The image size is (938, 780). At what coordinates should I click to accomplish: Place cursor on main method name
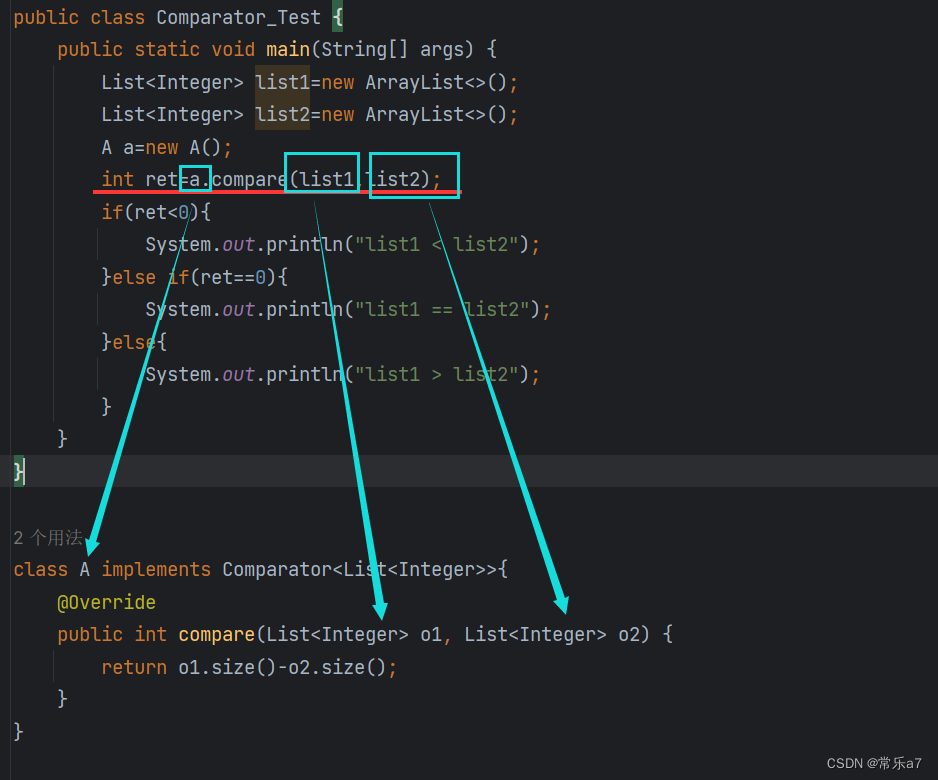coord(288,49)
